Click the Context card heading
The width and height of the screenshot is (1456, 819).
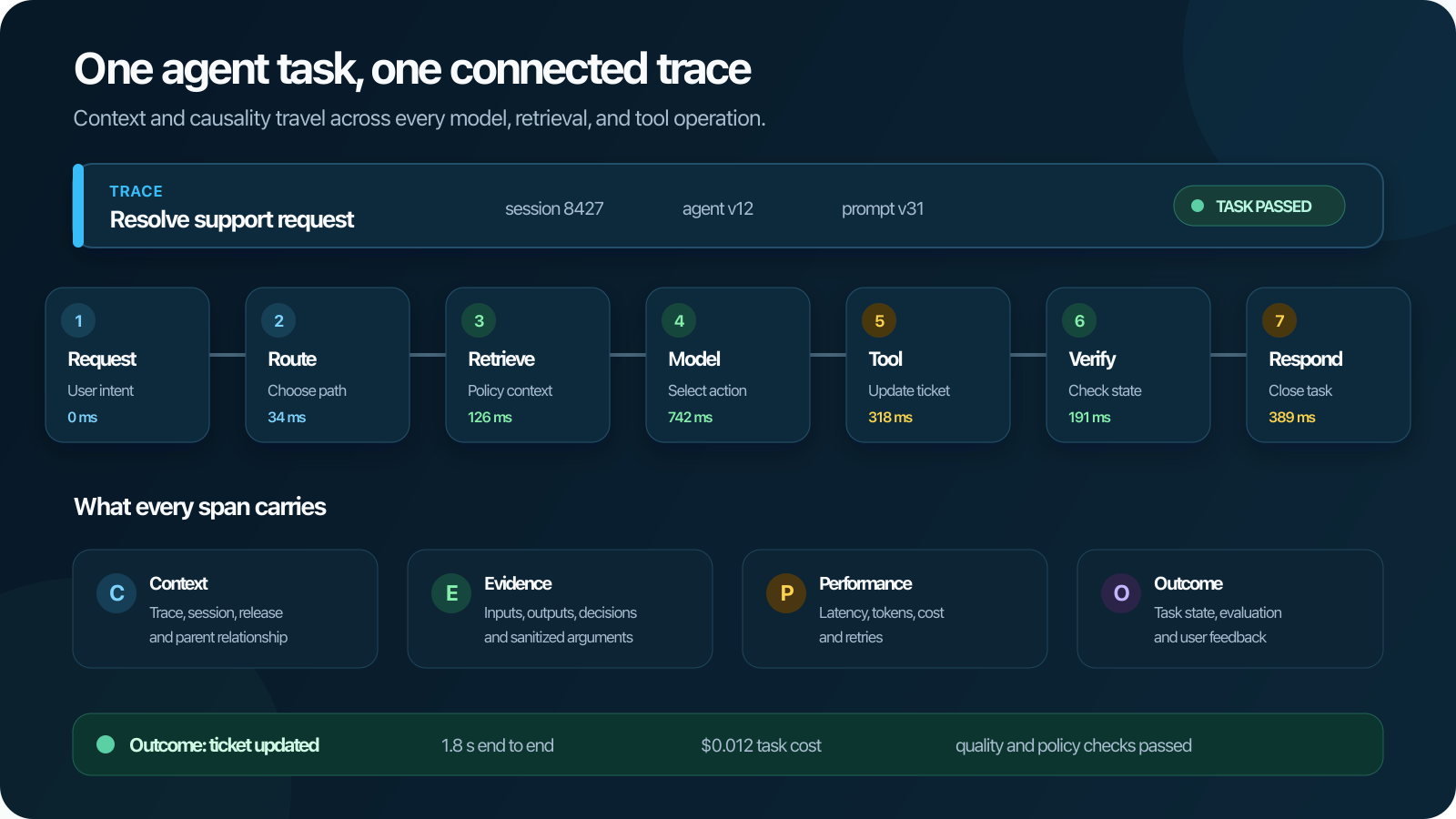(178, 583)
